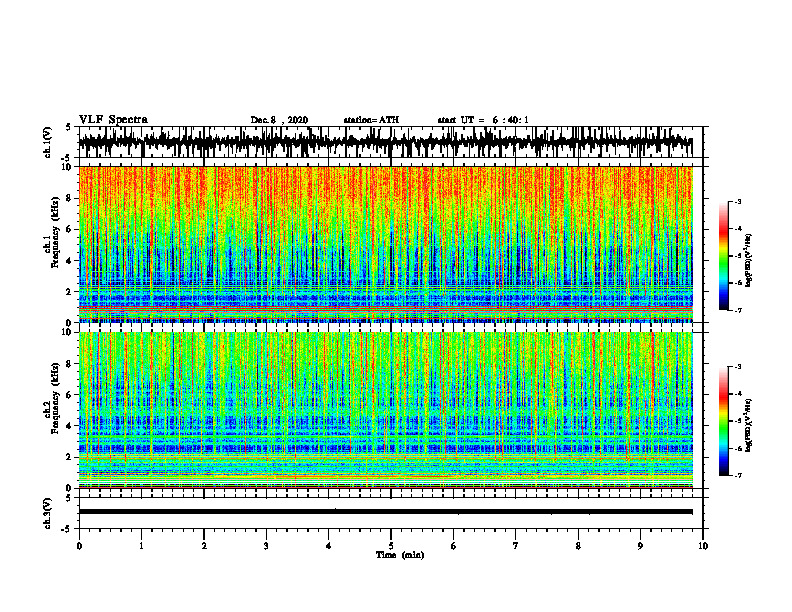Click the "10" tick on the time axis
The width and height of the screenshot is (792, 612).
pos(703,546)
